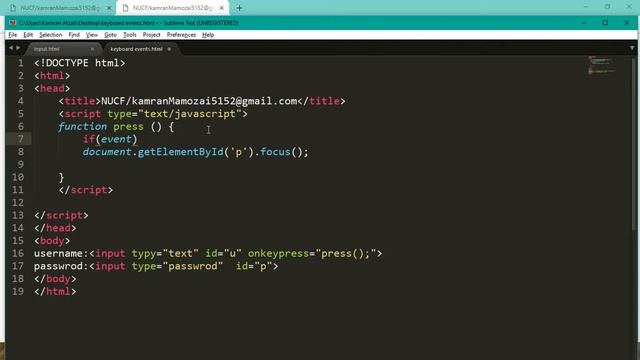Click the word 'press' in function declaration
The height and width of the screenshot is (360, 640).
point(129,127)
